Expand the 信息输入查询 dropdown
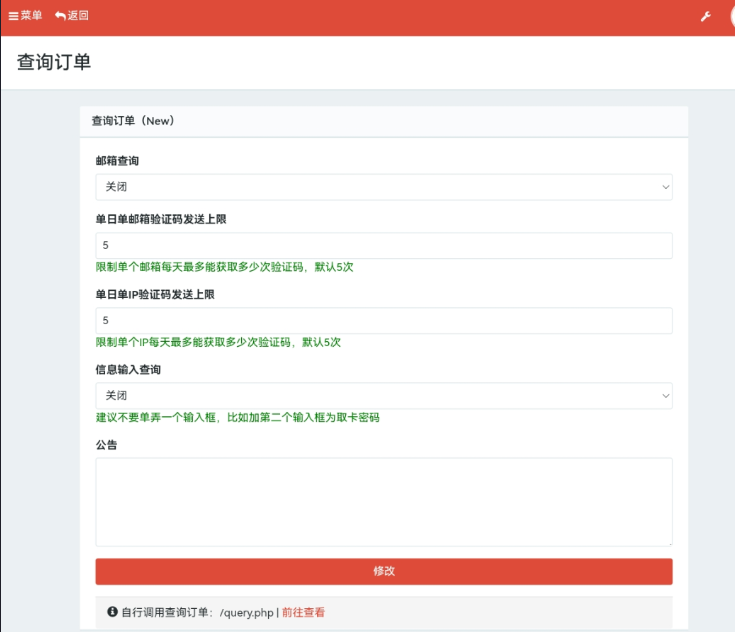The image size is (735, 632). coord(383,396)
